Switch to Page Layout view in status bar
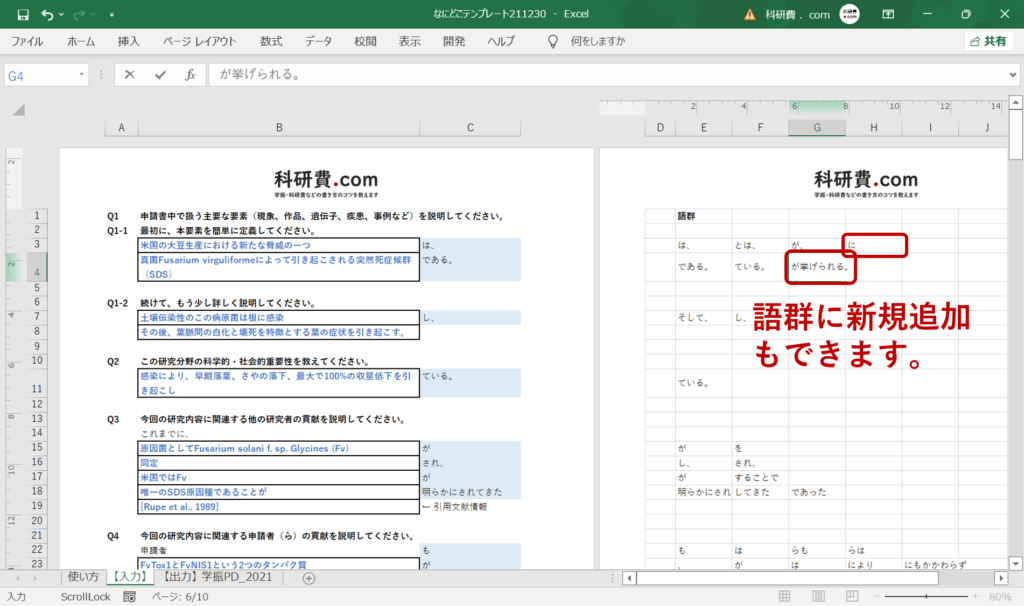Image resolution: width=1024 pixels, height=606 pixels. click(818, 596)
